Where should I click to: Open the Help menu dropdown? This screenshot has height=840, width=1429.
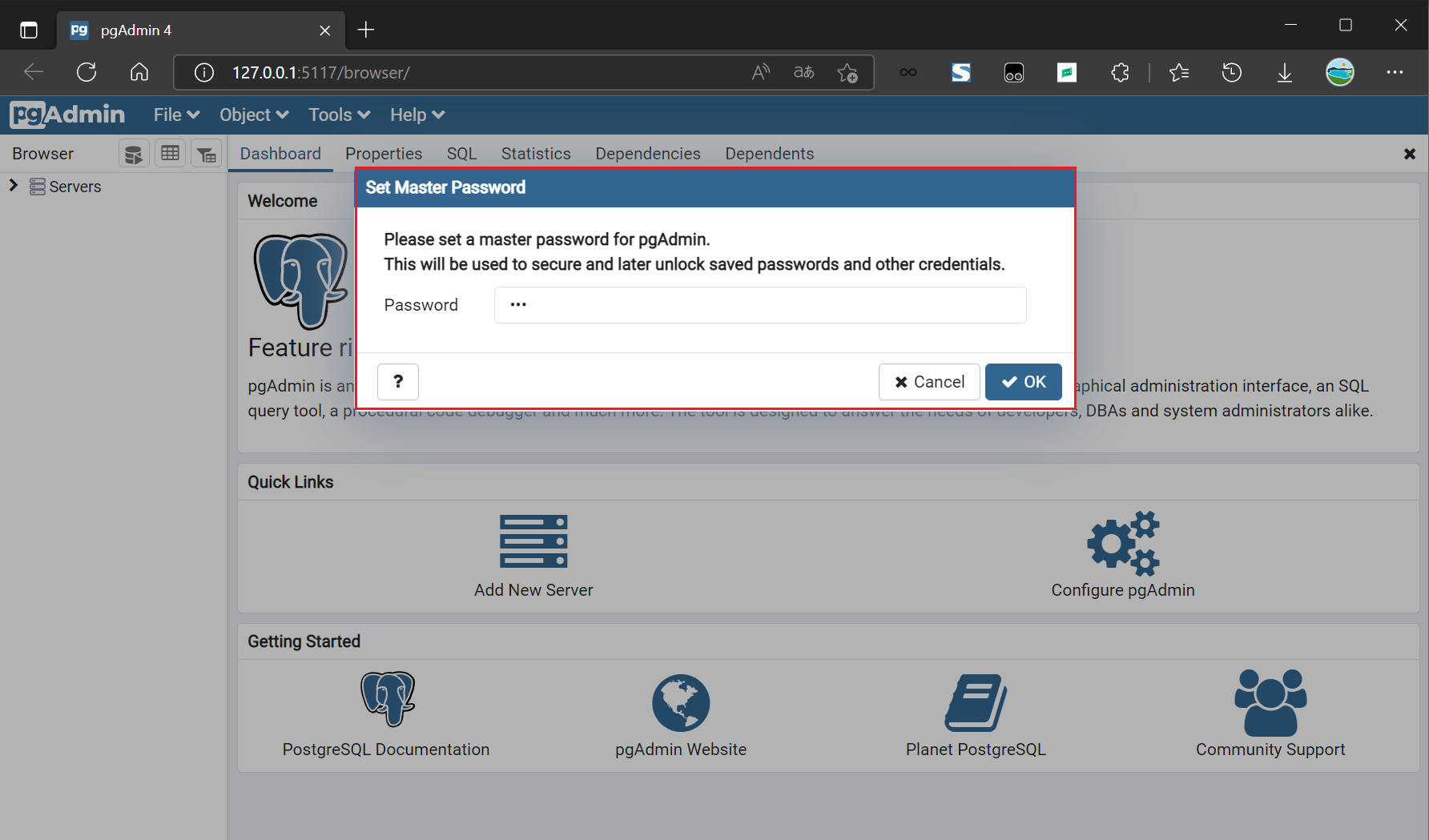(417, 115)
